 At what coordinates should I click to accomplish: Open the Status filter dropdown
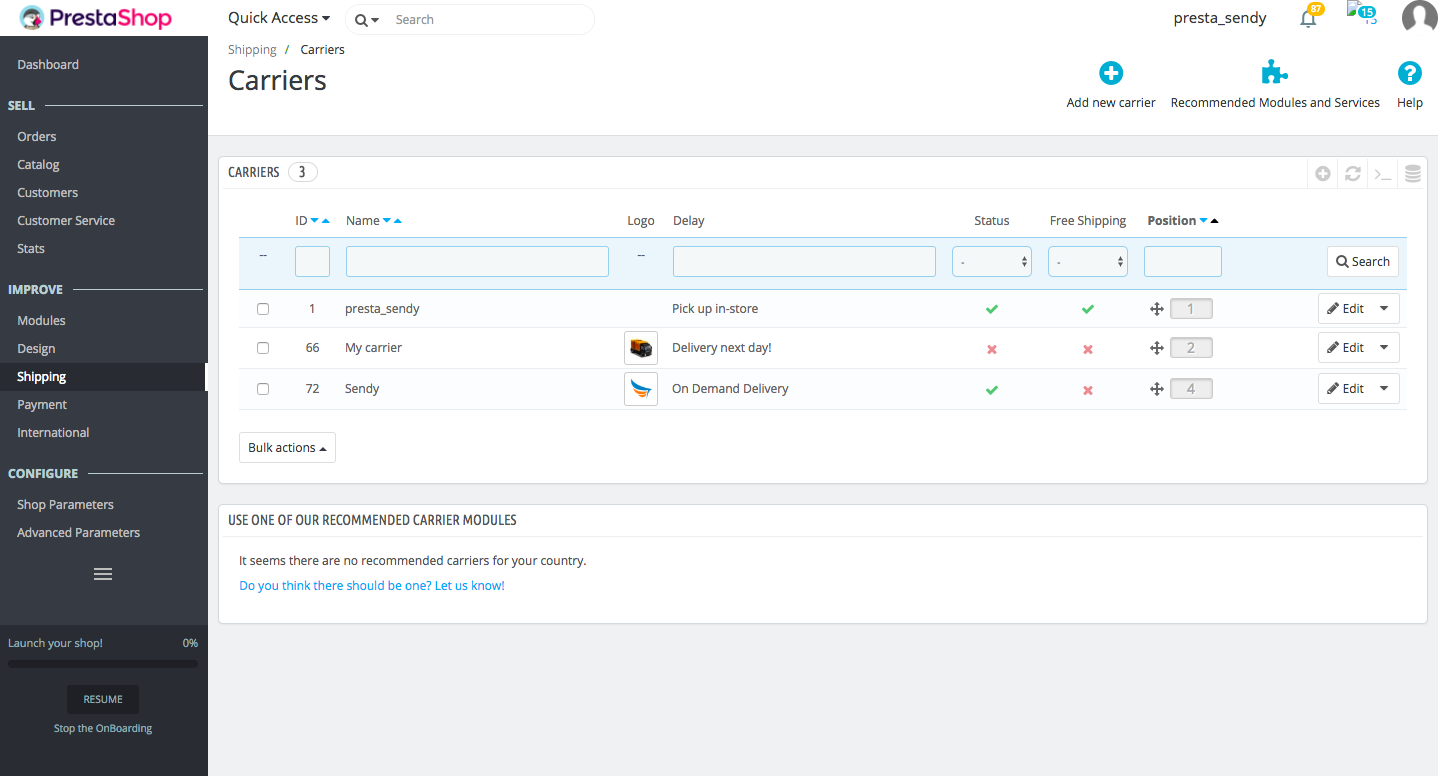click(992, 262)
